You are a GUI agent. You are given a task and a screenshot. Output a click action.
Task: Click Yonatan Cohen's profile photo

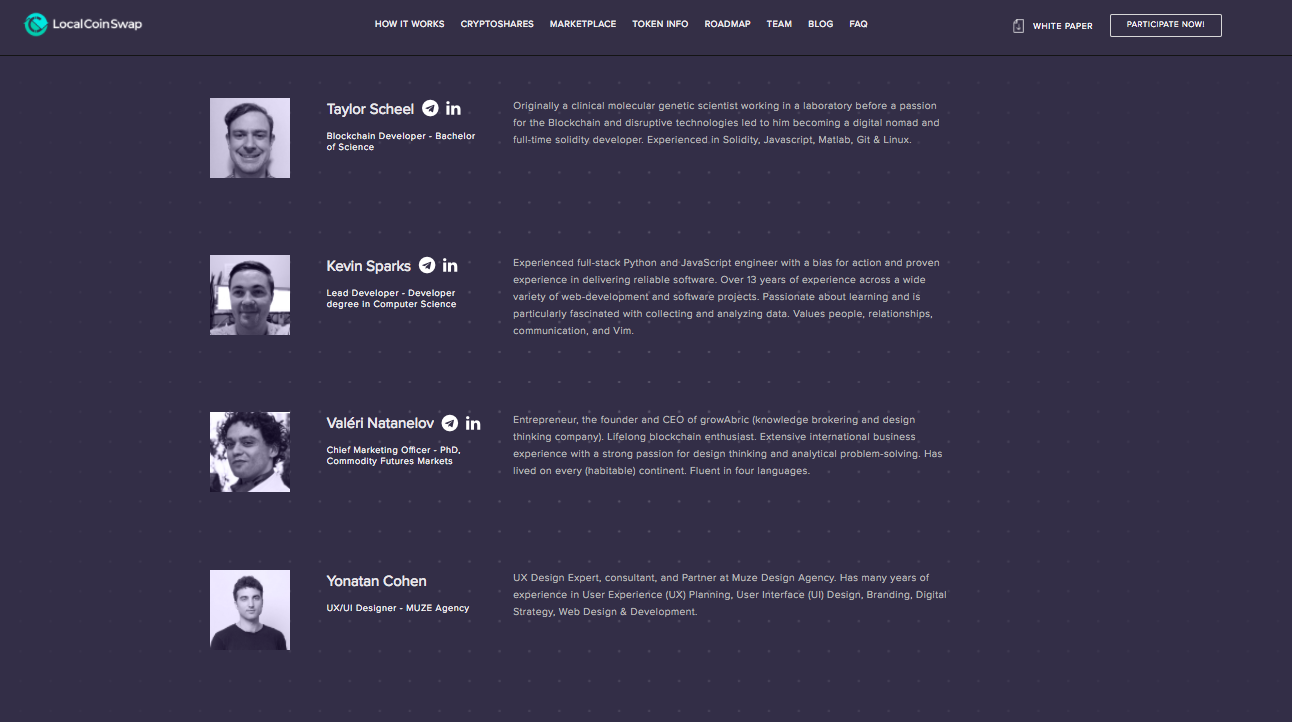click(250, 610)
